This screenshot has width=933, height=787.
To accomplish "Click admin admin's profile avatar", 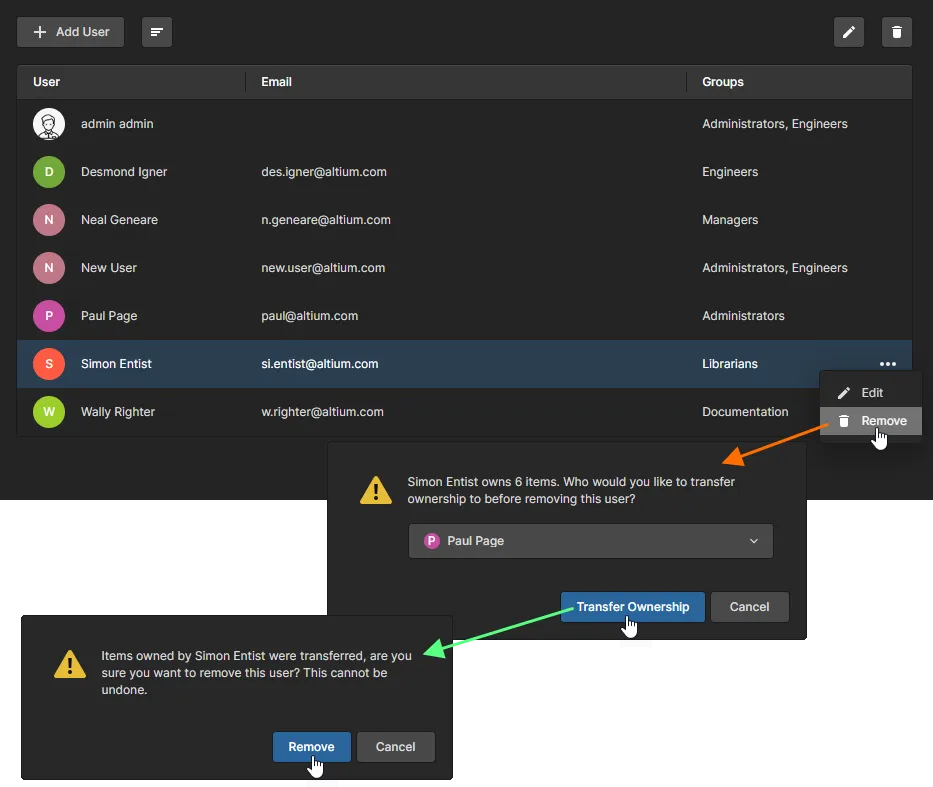I will (x=49, y=123).
